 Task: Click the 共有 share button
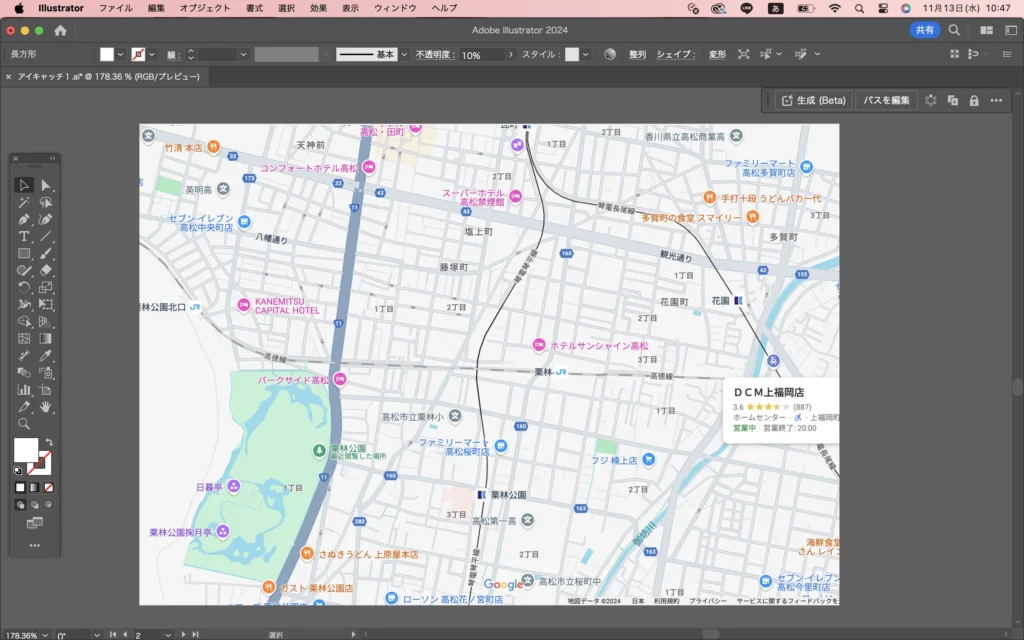(925, 30)
